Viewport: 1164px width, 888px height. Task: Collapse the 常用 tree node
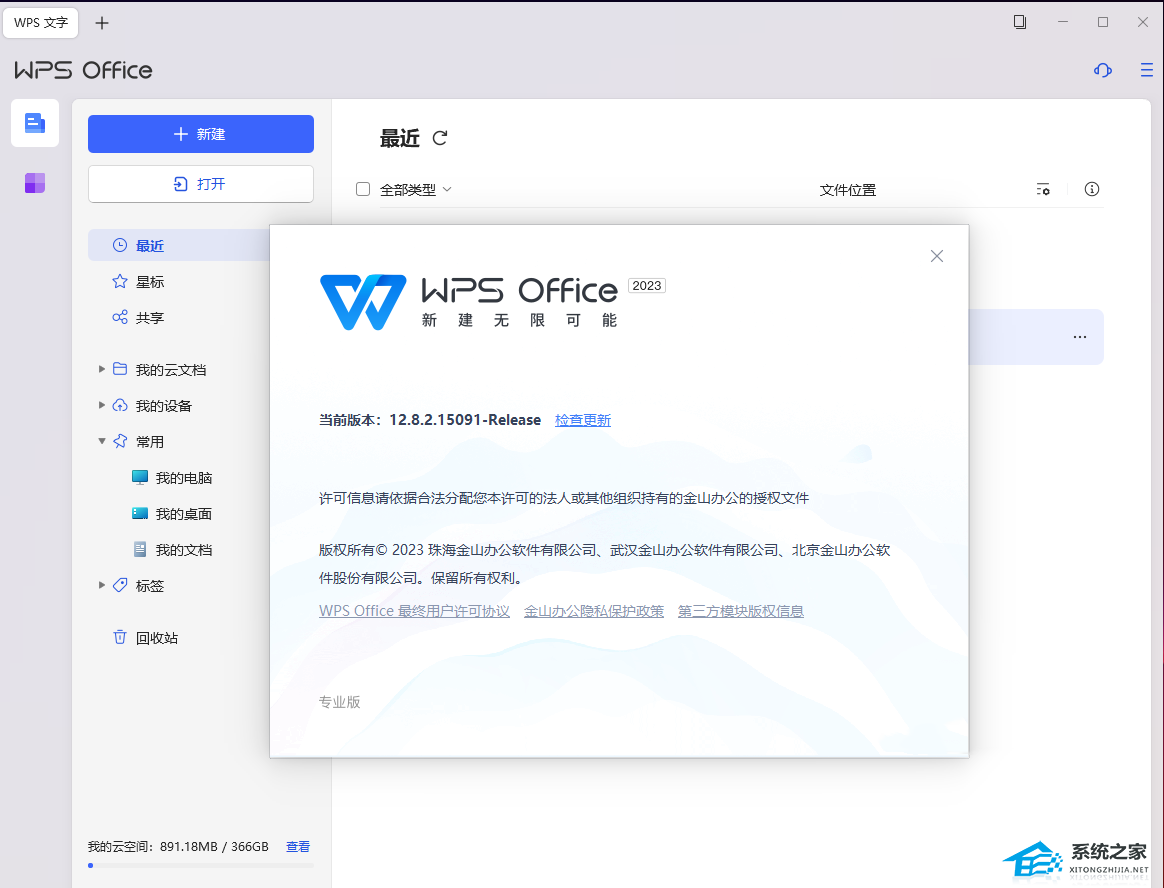pyautogui.click(x=102, y=441)
